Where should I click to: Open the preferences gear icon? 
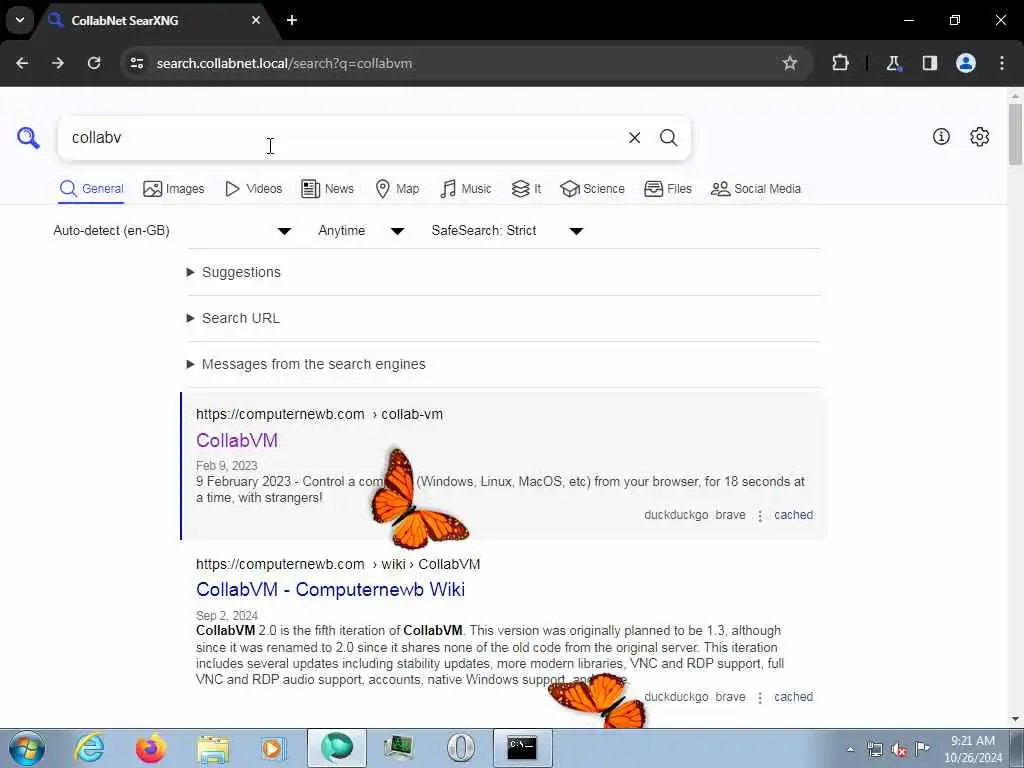979,136
